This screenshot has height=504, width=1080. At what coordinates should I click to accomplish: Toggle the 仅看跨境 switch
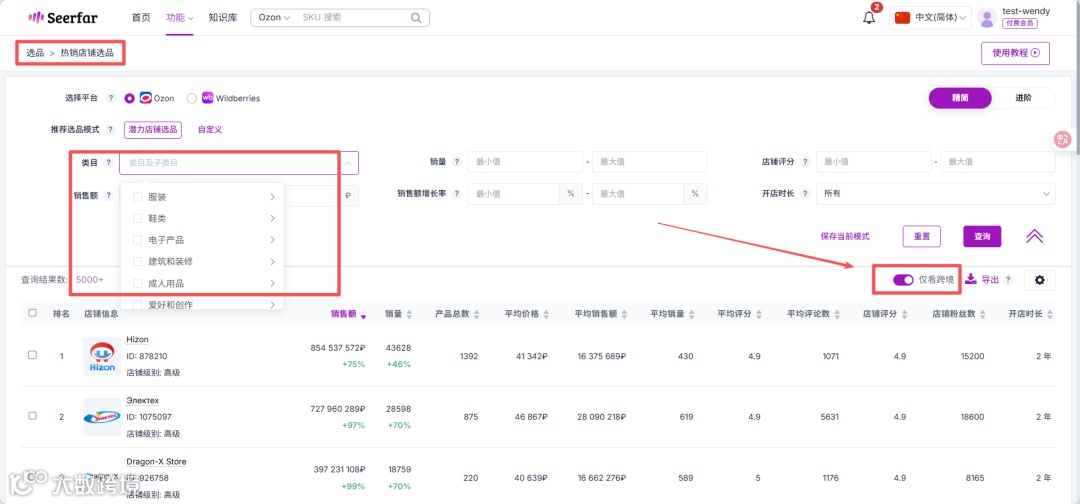click(x=903, y=280)
